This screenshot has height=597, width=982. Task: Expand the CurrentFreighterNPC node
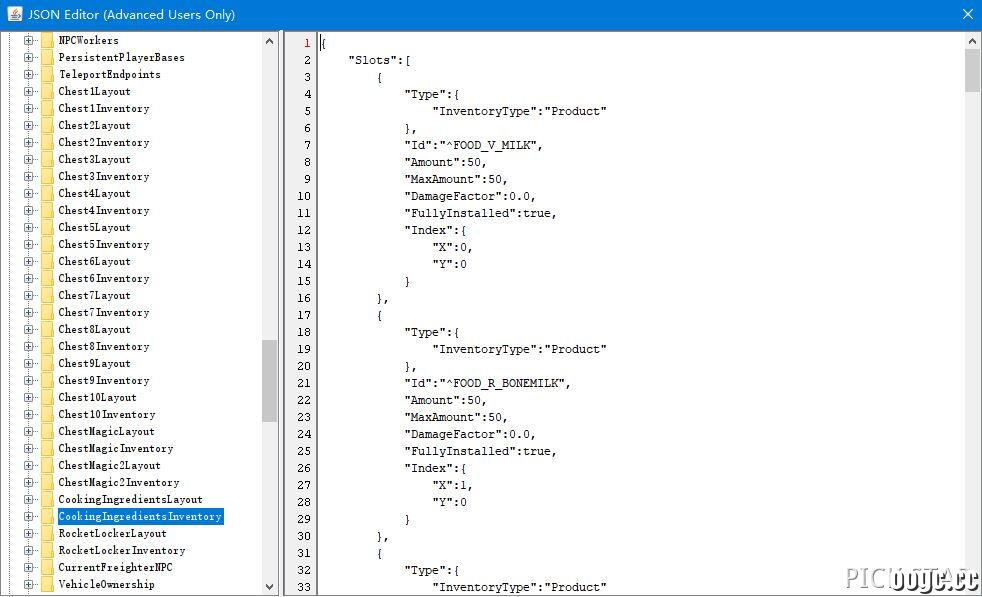click(28, 568)
